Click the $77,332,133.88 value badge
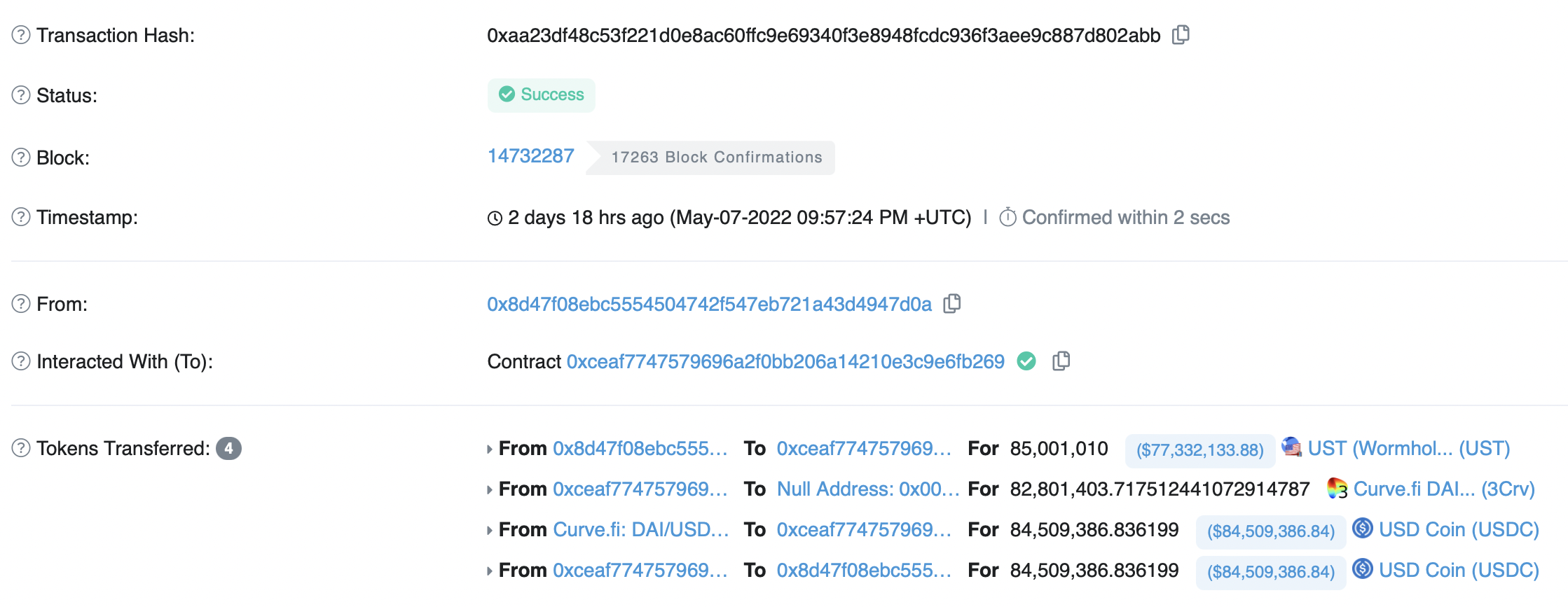The height and width of the screenshot is (607, 1568). pos(1199,449)
